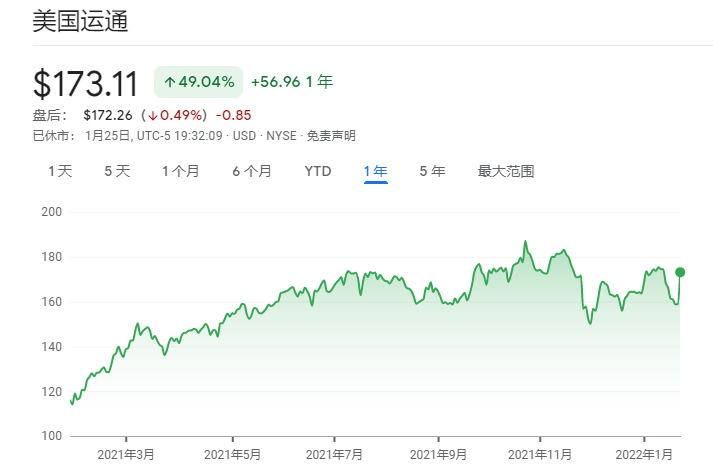This screenshot has height=474, width=713.
Task: Click the 2021年11月 axis label
Action: click(540, 454)
